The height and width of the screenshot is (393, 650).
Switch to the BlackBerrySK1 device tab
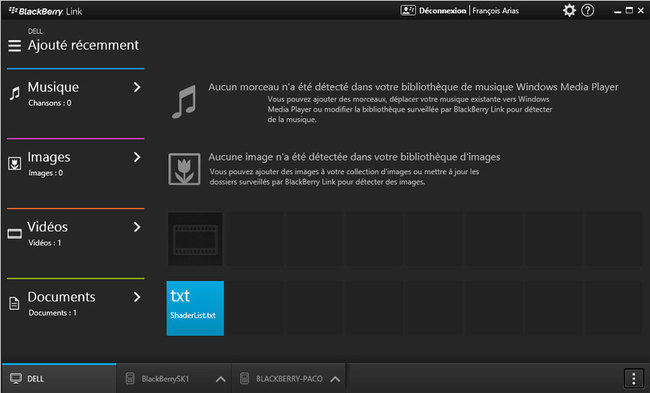tap(174, 378)
